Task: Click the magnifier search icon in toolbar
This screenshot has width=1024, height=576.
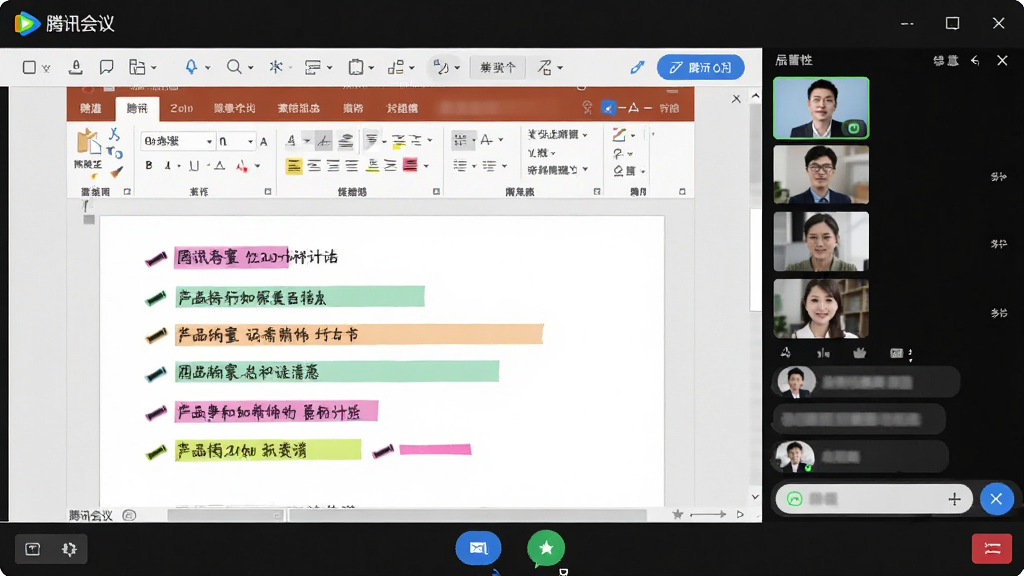Action: pyautogui.click(x=234, y=67)
